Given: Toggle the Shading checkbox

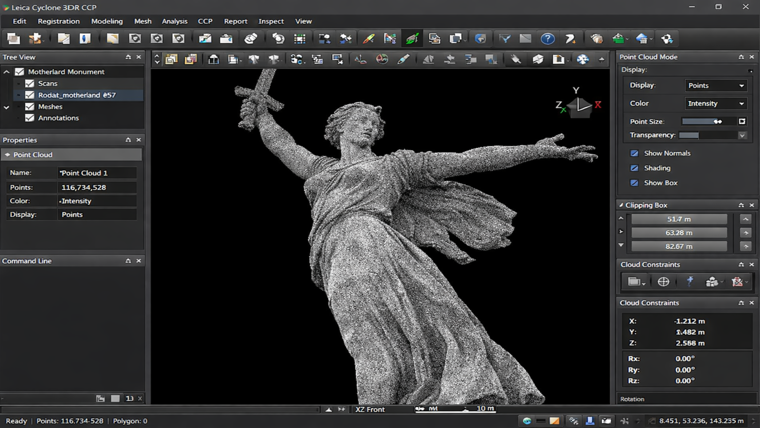Looking at the screenshot, I should pos(634,168).
